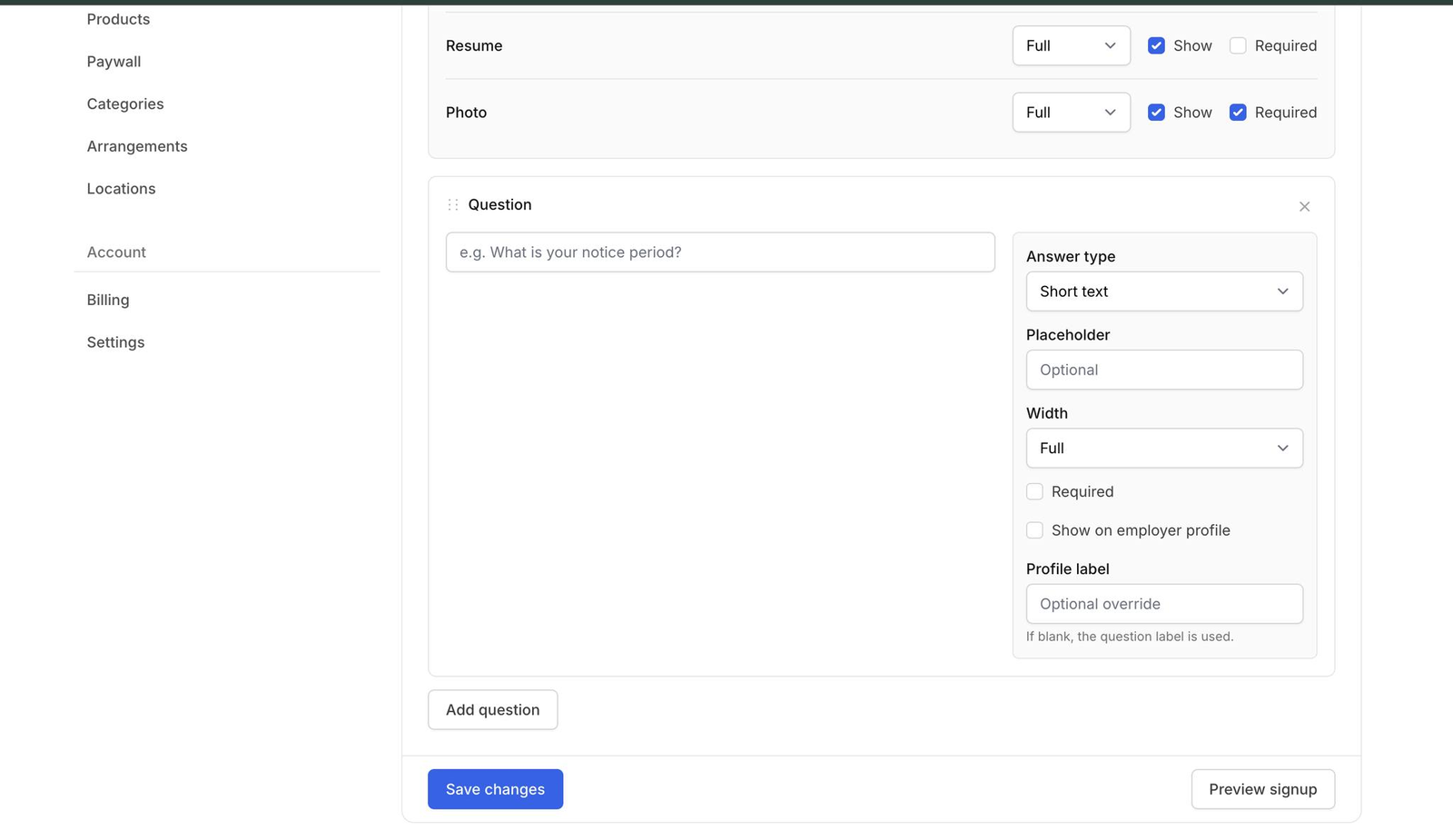Click the notice period question input field
Screen dimensions: 1453x840
719,252
